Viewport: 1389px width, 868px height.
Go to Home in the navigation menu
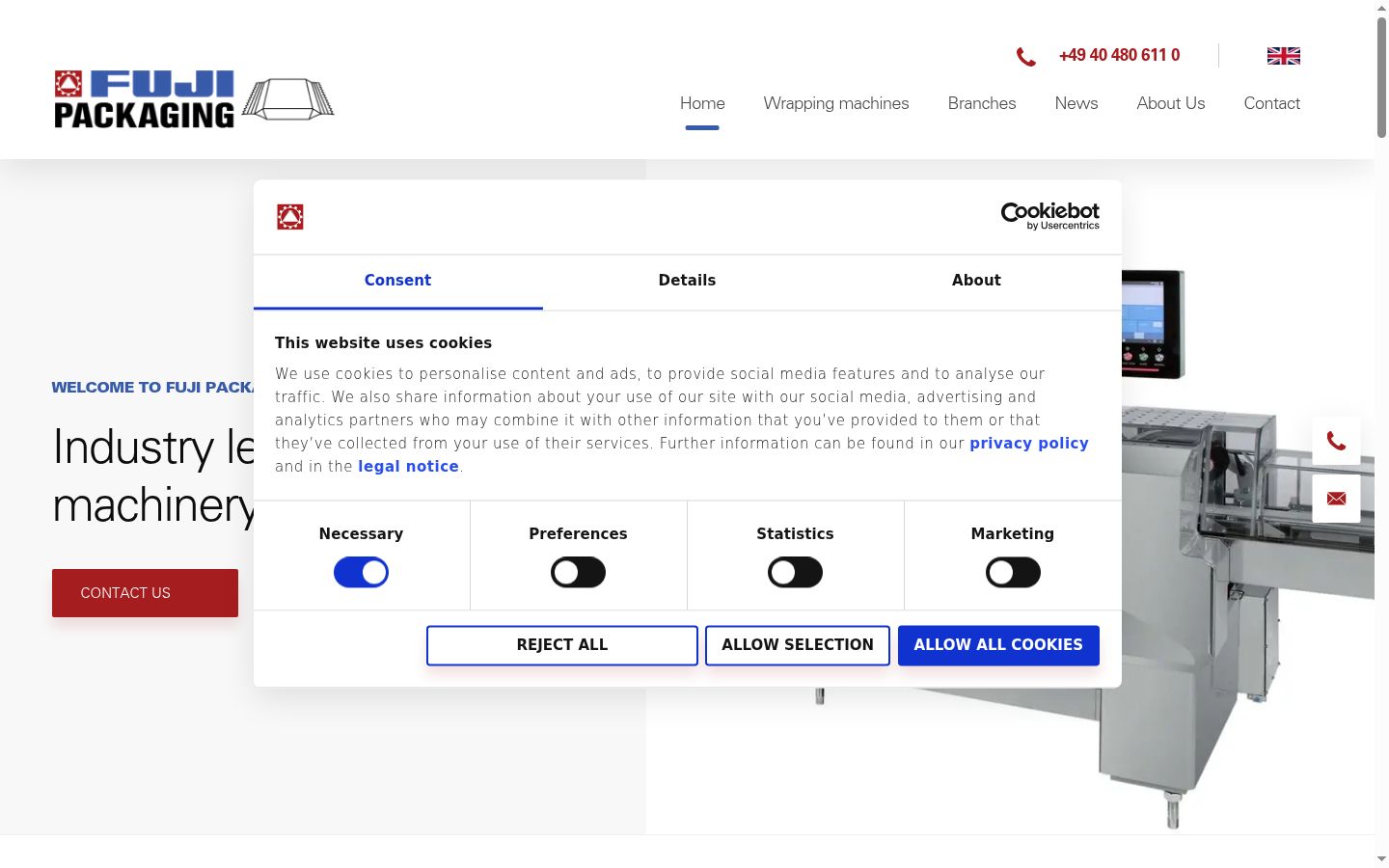pyautogui.click(x=702, y=103)
